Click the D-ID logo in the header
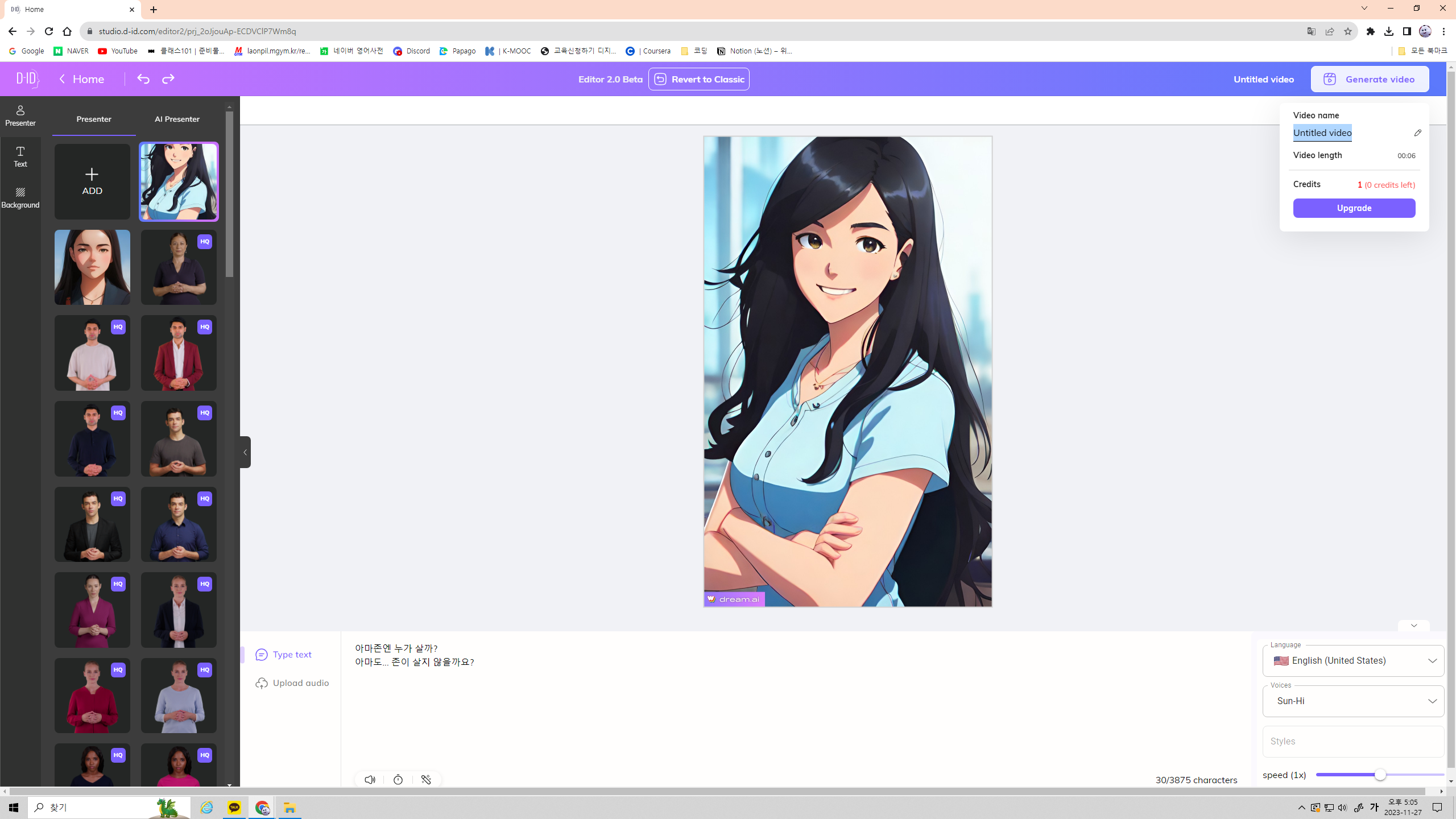The height and width of the screenshot is (819, 1456). (27, 79)
